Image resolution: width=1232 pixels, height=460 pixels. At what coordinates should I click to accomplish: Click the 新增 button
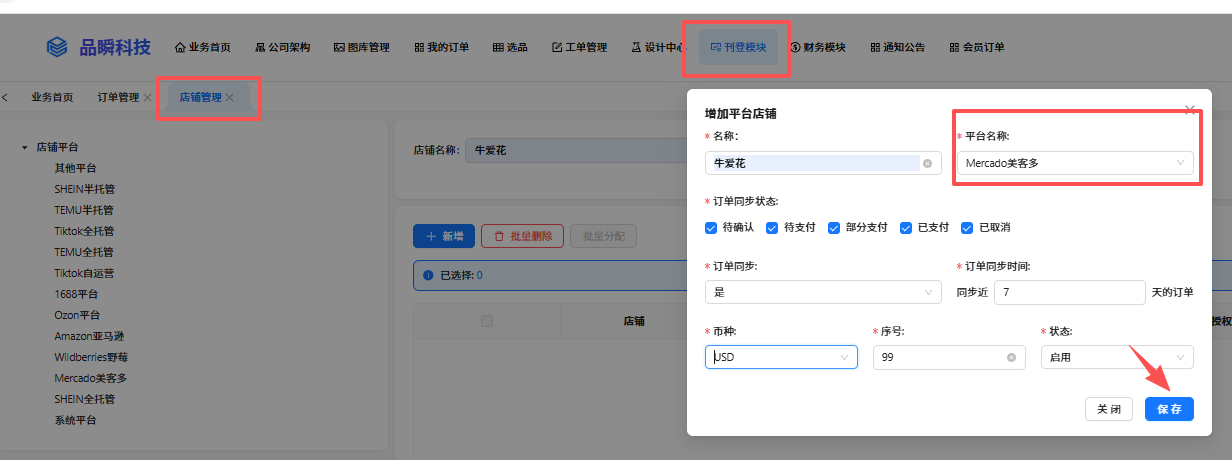[444, 236]
